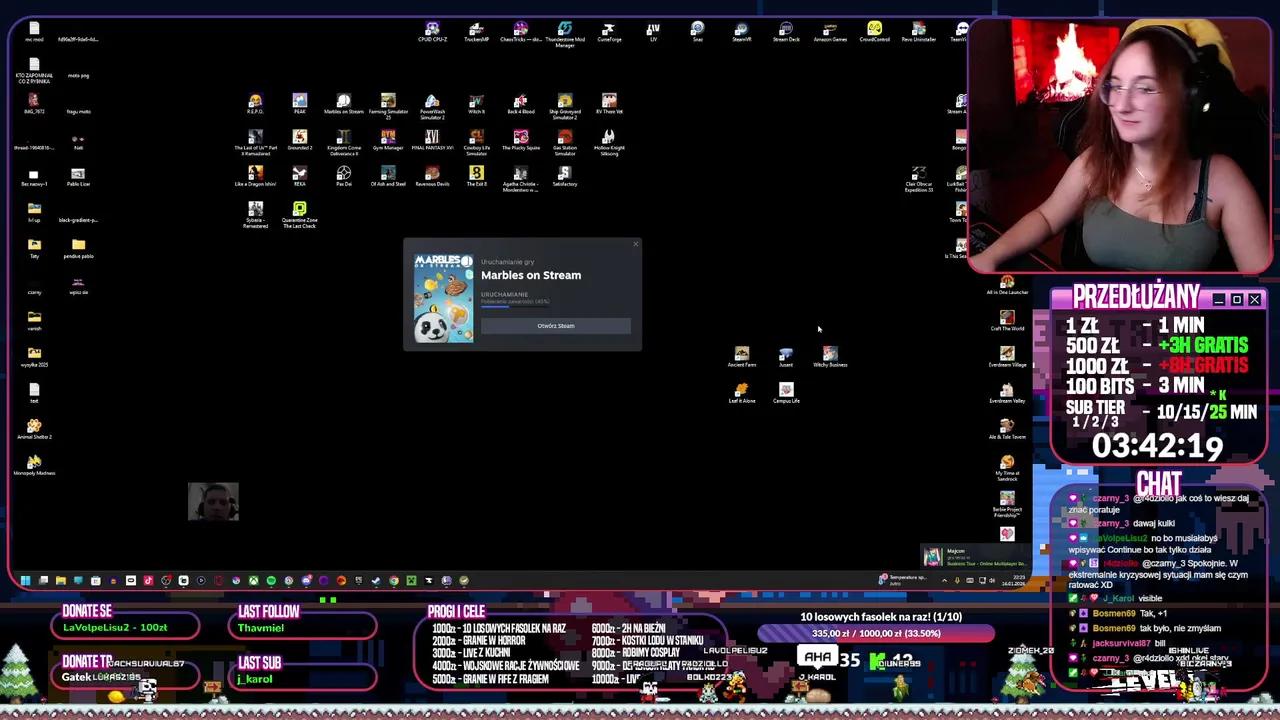Show hidden system tray icons
This screenshot has width=1280, height=720.
coord(944,581)
